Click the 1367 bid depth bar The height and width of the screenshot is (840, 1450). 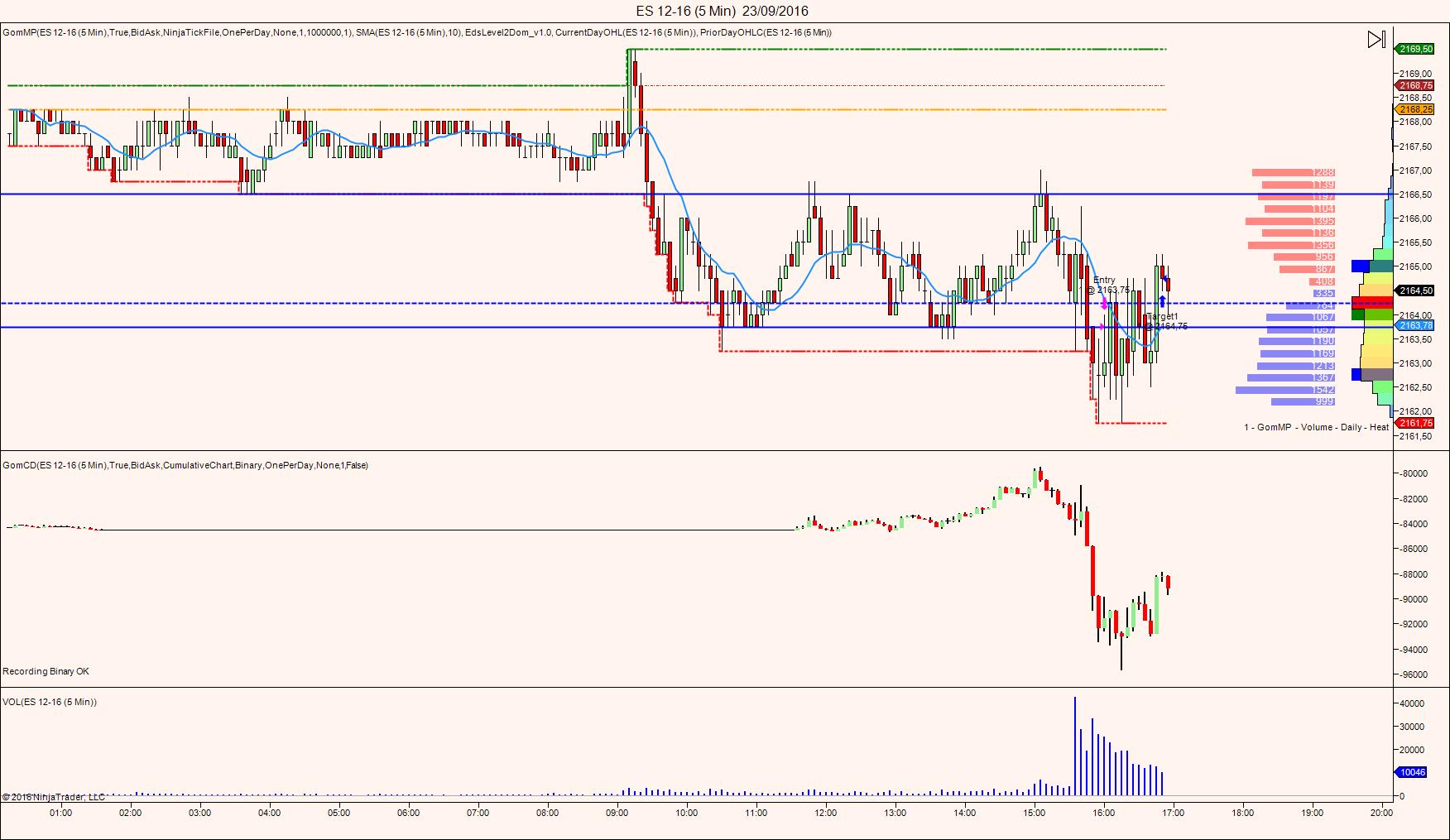(x=1291, y=377)
